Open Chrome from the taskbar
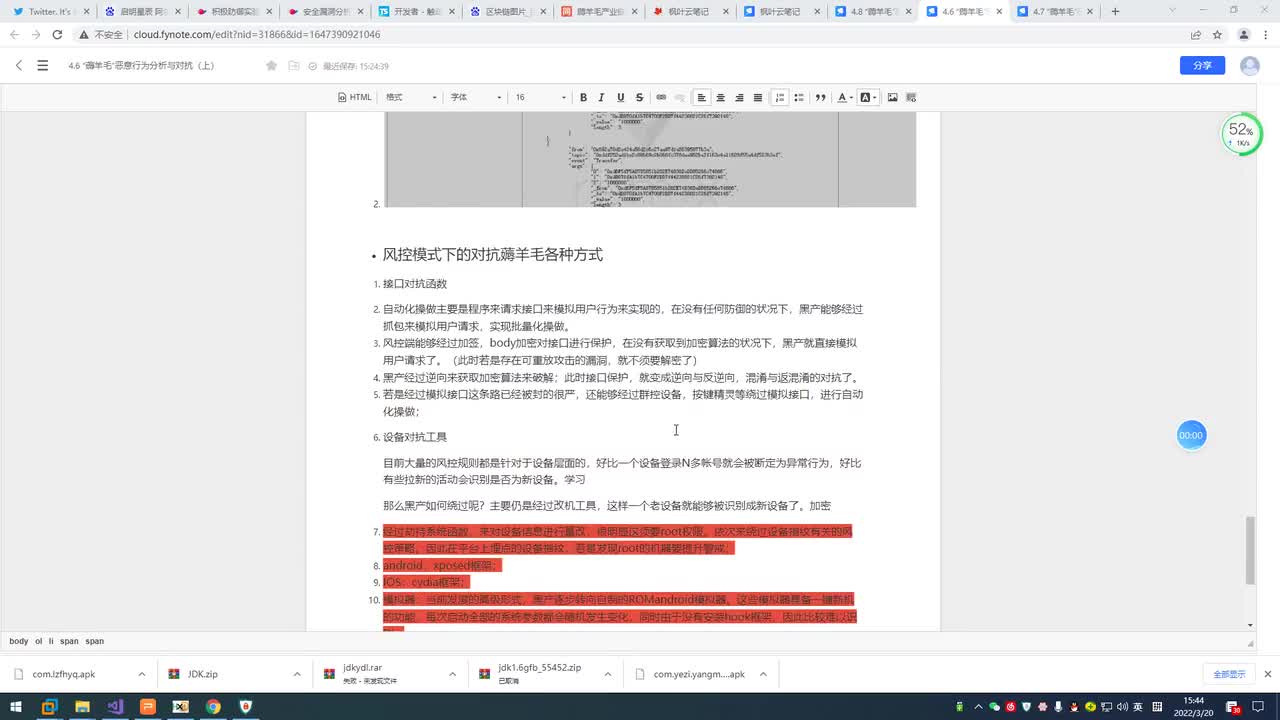This screenshot has height=720, width=1280. tap(213, 707)
